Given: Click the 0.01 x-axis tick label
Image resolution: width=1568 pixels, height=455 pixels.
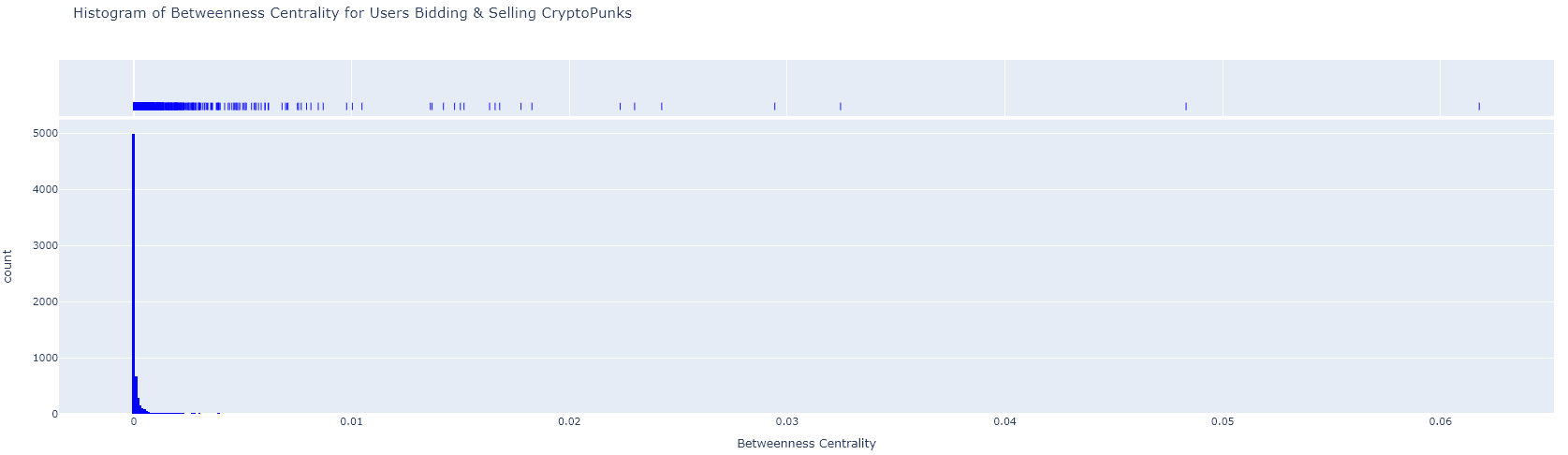Looking at the screenshot, I should pyautogui.click(x=351, y=421).
